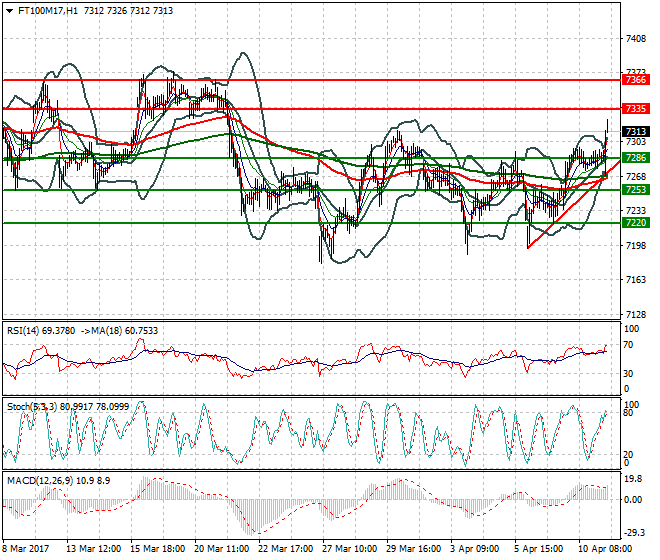Select the green 7253 support price label
This screenshot has width=660, height=560.
tap(636, 190)
